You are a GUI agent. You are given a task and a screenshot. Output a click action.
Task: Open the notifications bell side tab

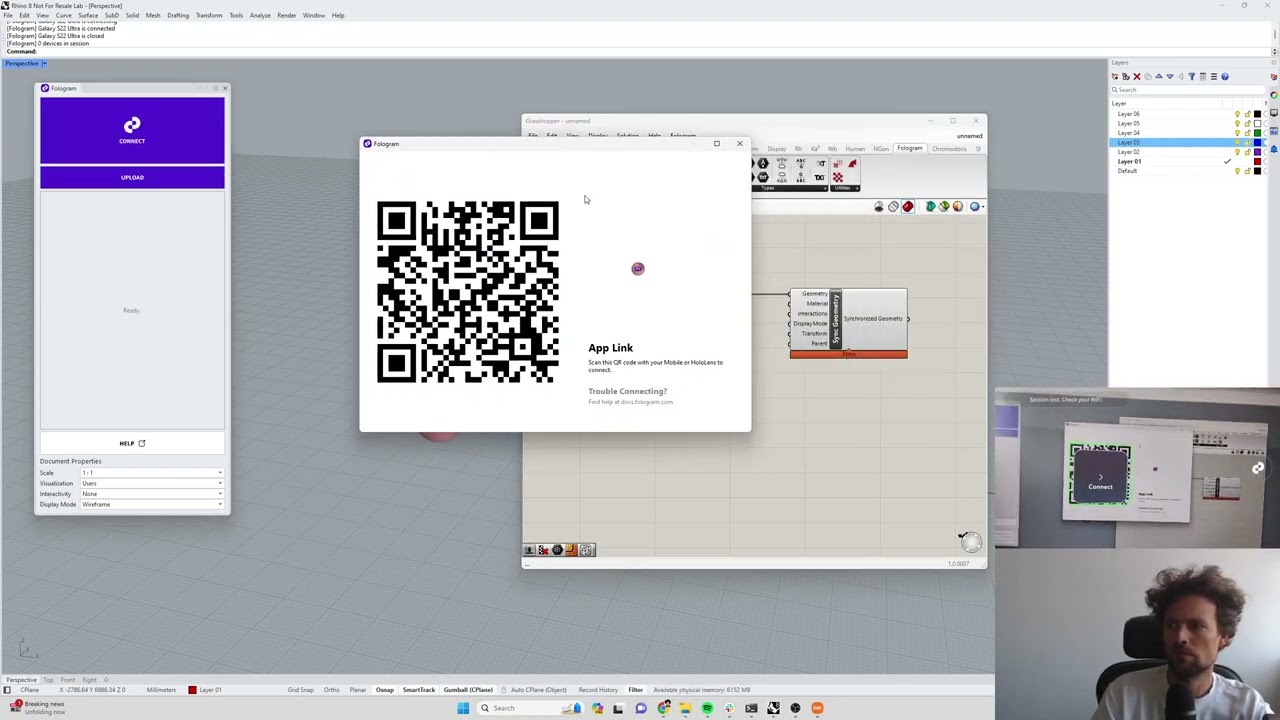pos(1274,149)
